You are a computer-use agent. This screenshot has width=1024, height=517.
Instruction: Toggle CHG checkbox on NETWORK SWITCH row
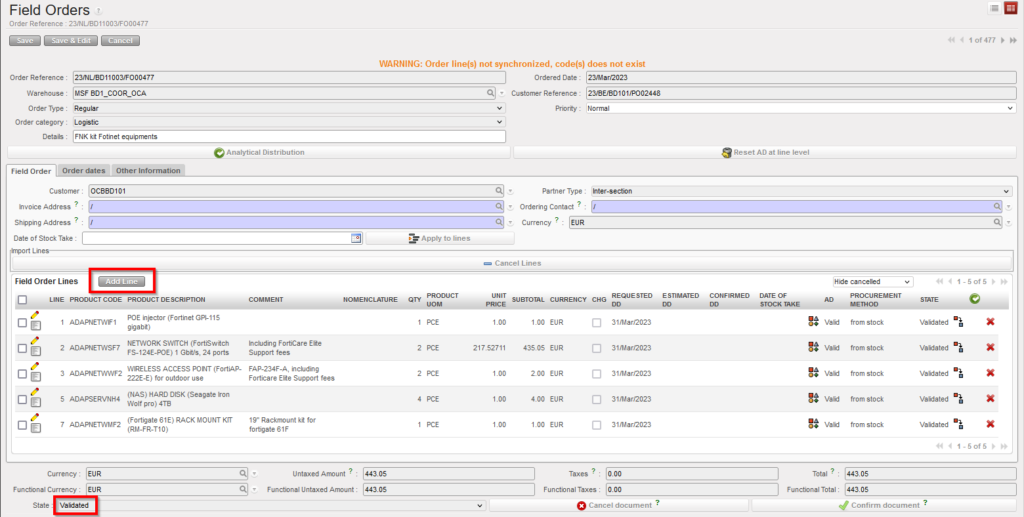[597, 347]
